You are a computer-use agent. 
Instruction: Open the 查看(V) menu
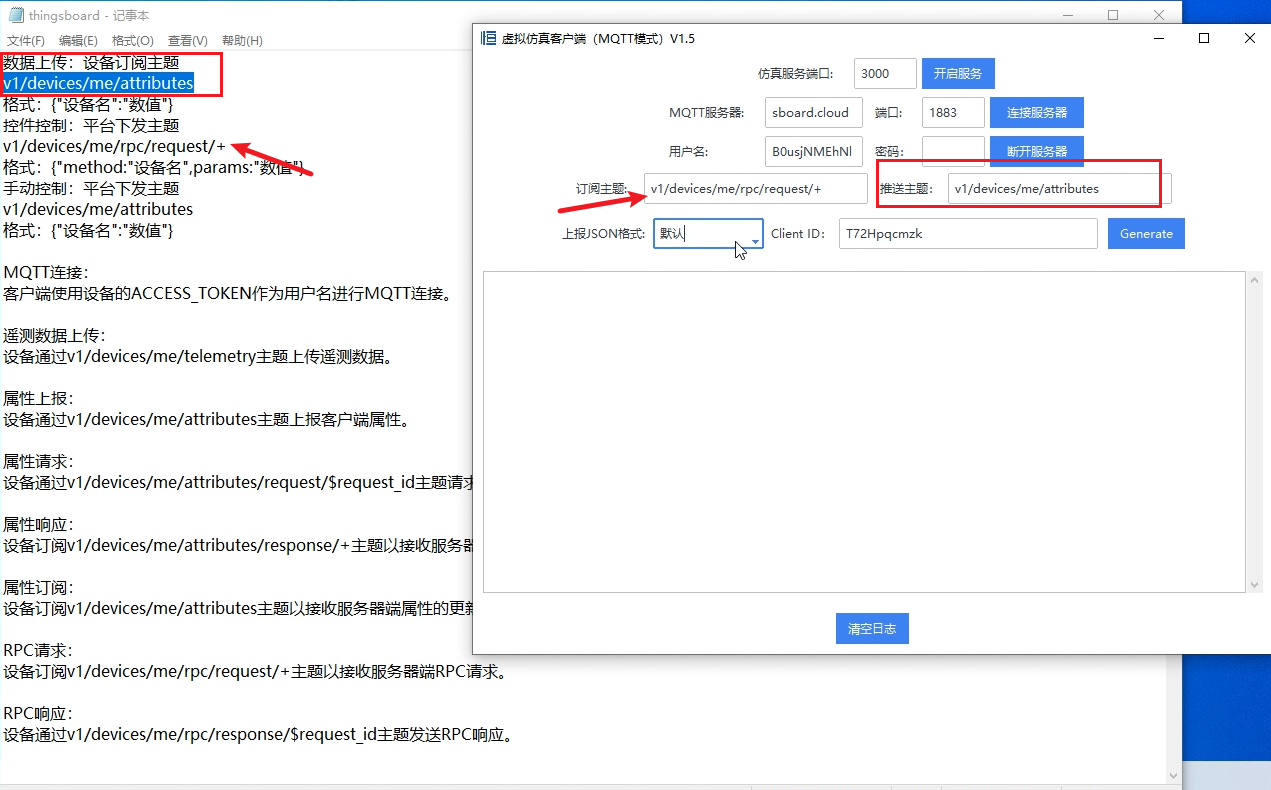pyautogui.click(x=187, y=40)
